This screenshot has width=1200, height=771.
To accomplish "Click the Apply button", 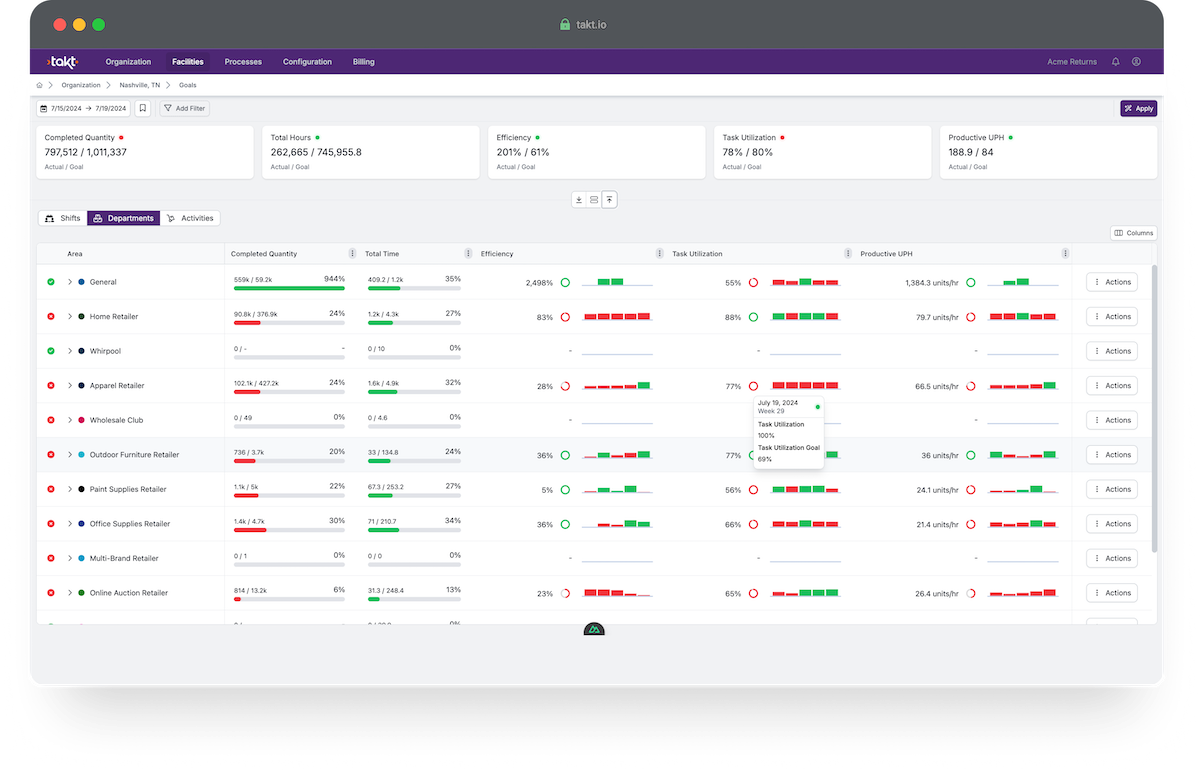I will coord(1138,108).
